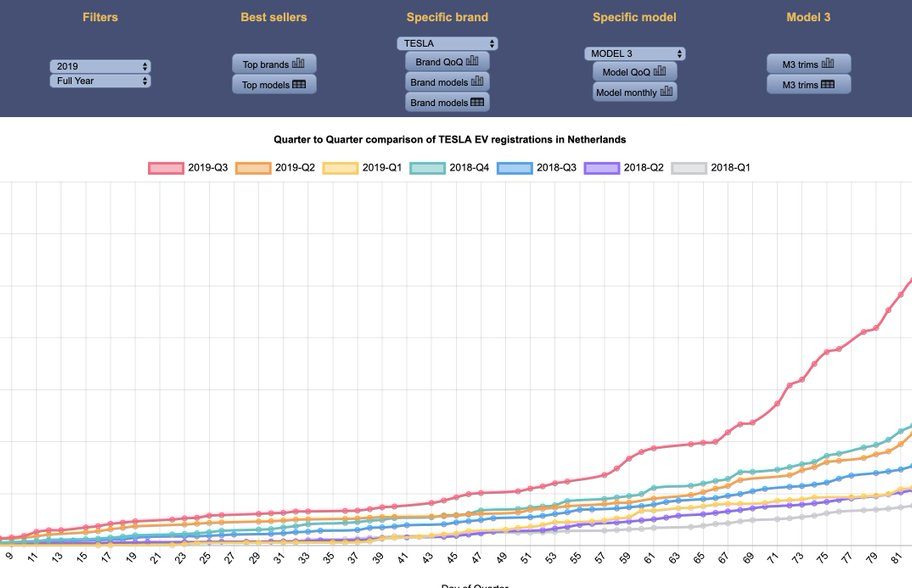Viewport: 912px width, 588px height.
Task: Toggle the 2018-Q4 legend swatch
Action: [x=428, y=168]
